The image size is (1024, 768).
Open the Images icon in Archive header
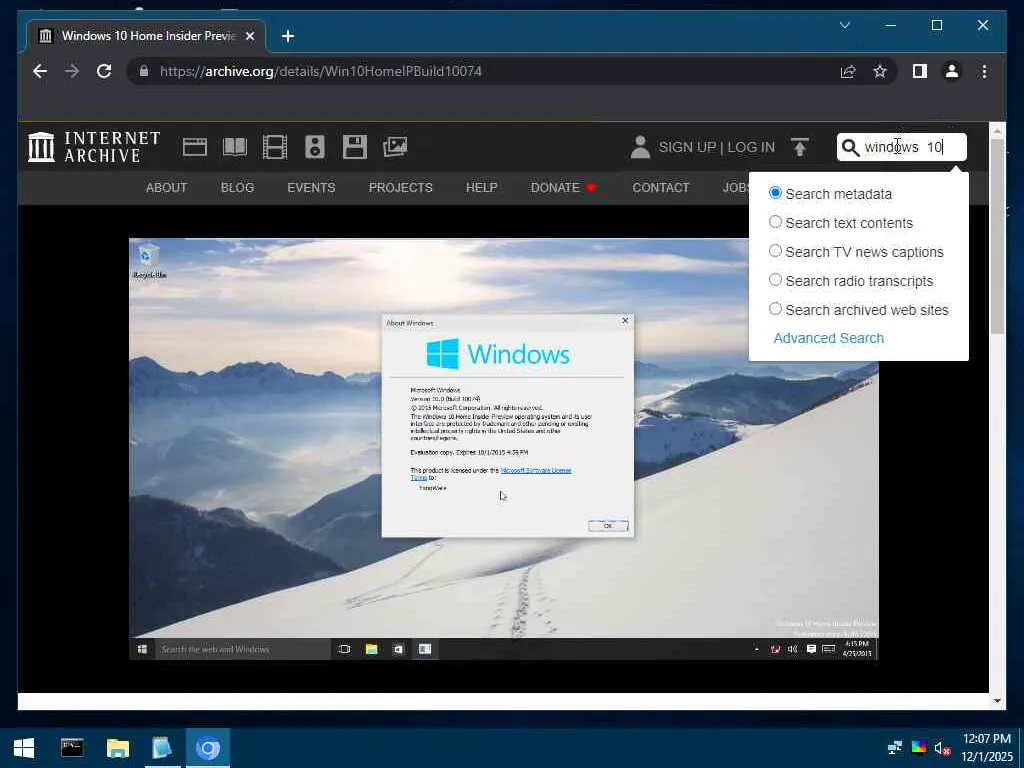pos(395,147)
